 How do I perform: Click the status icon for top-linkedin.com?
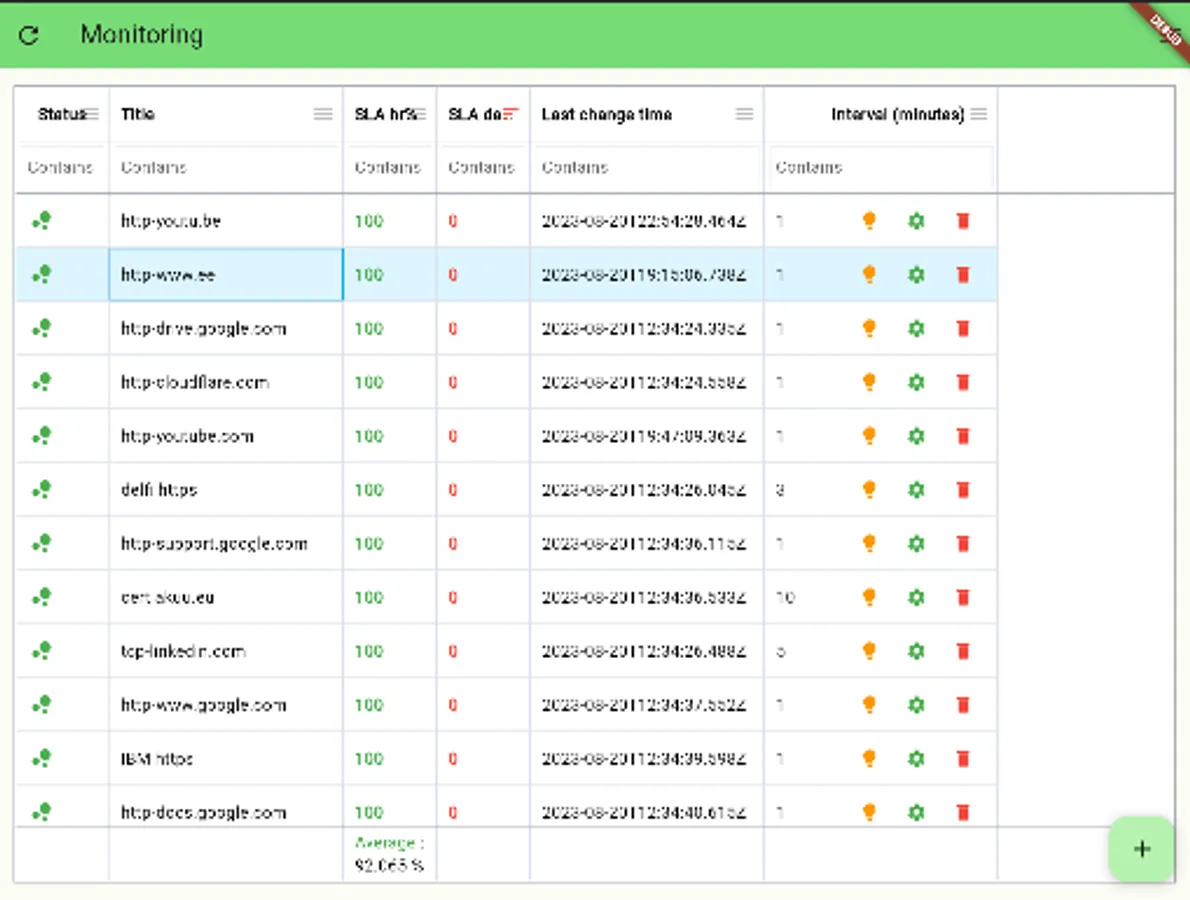pyautogui.click(x=41, y=651)
